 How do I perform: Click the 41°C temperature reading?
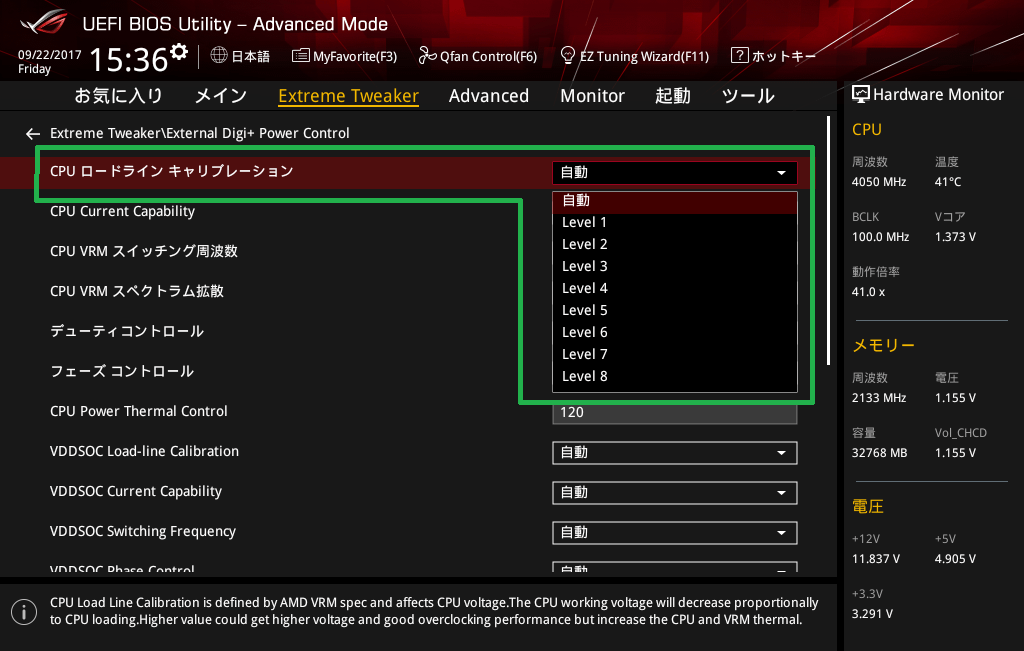(x=948, y=182)
